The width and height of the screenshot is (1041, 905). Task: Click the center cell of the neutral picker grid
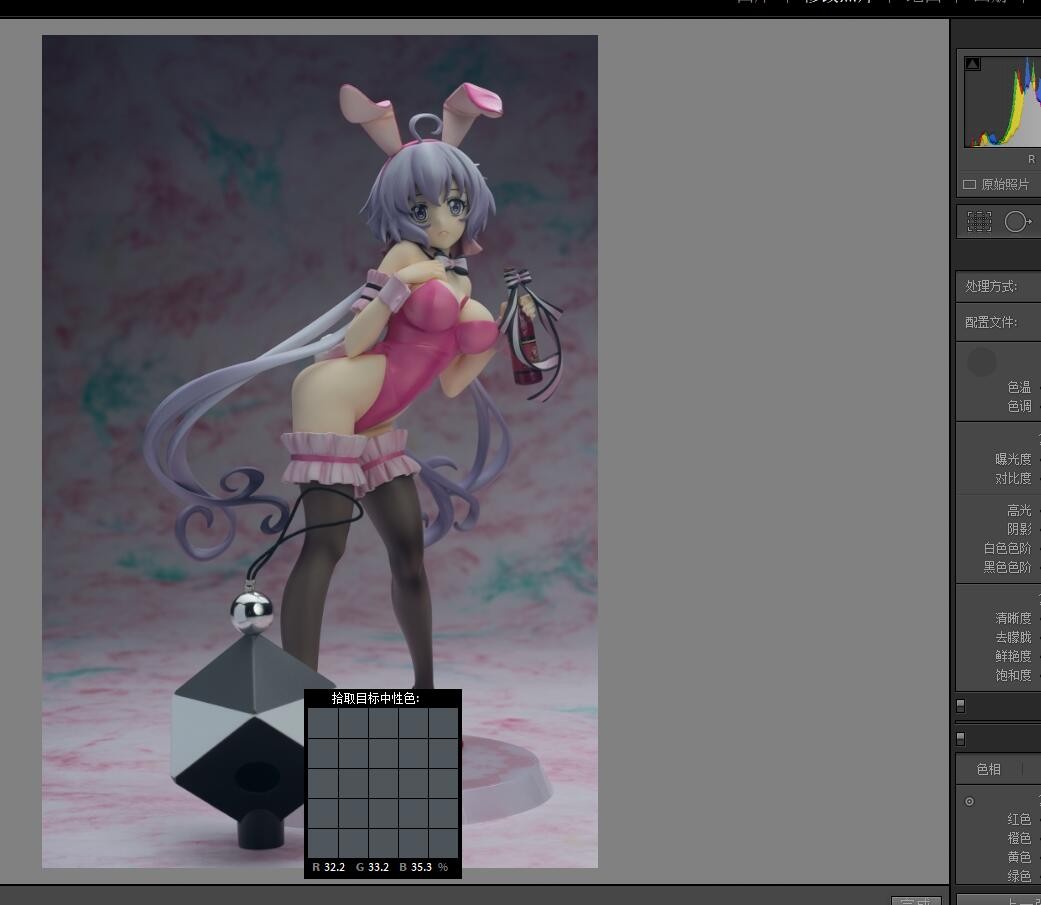pyautogui.click(x=383, y=782)
